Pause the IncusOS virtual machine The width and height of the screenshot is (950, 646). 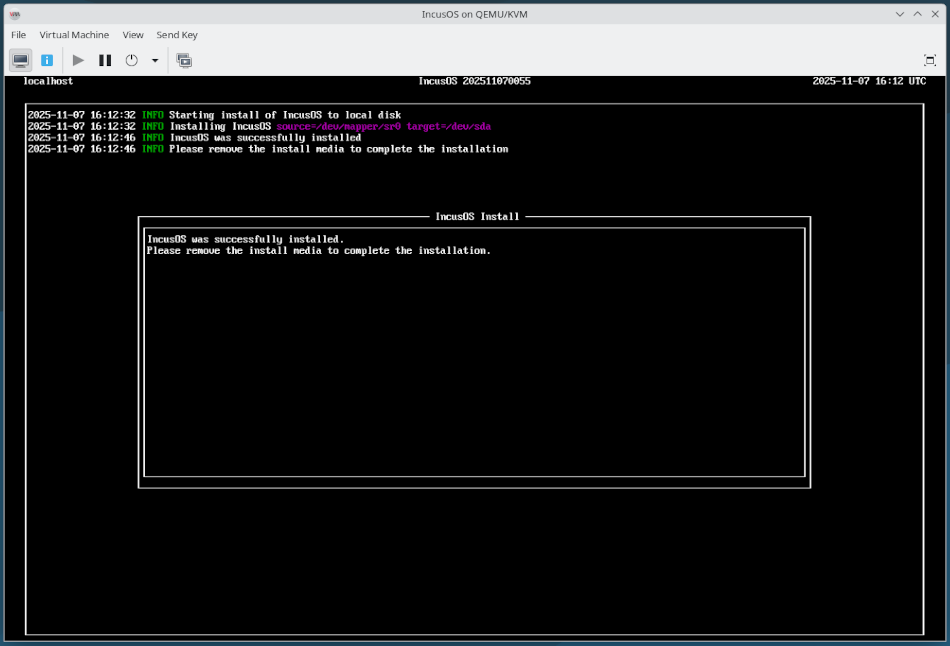pyautogui.click(x=105, y=60)
